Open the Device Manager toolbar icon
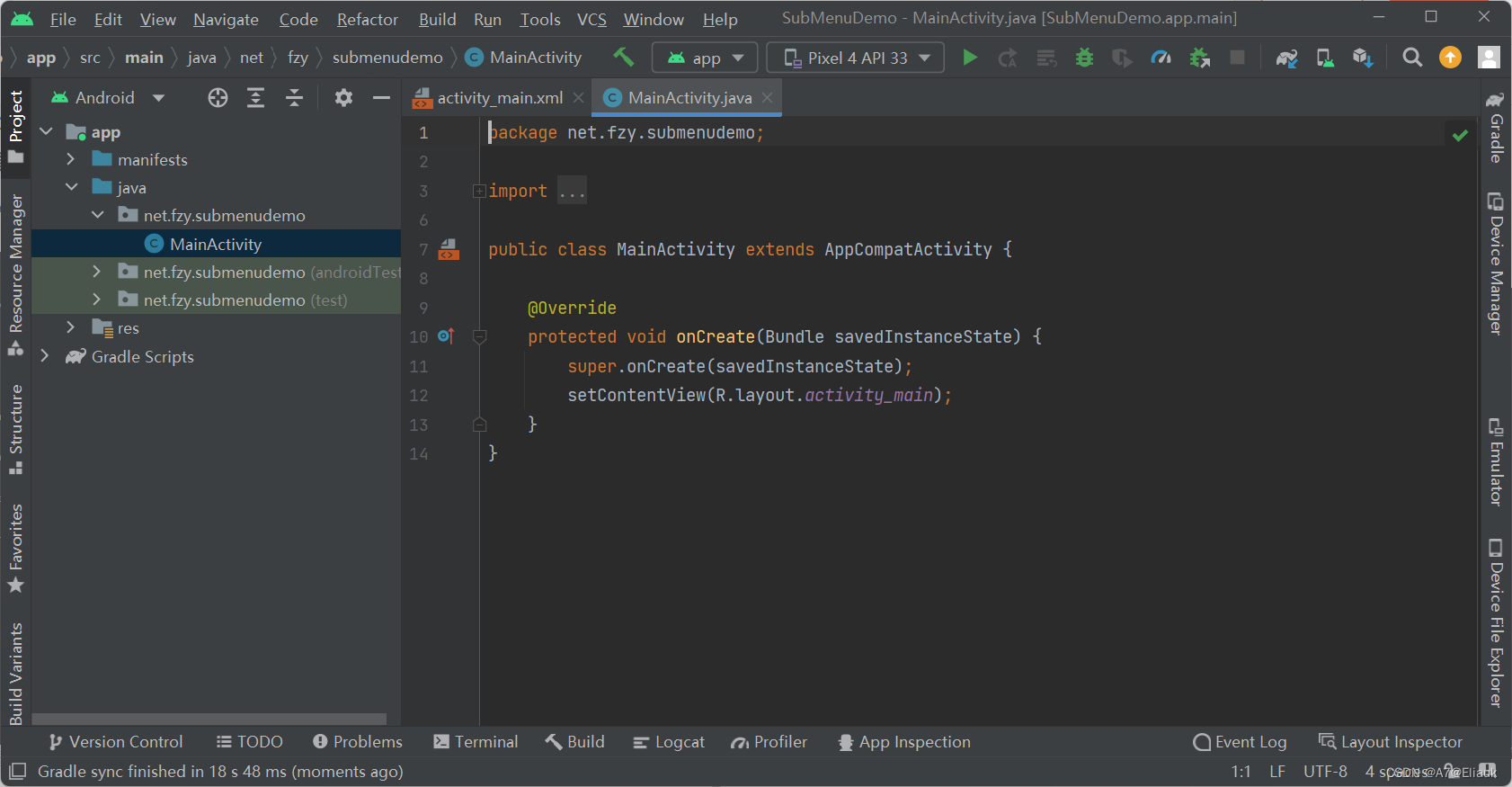Image resolution: width=1512 pixels, height=787 pixels. point(1325,58)
